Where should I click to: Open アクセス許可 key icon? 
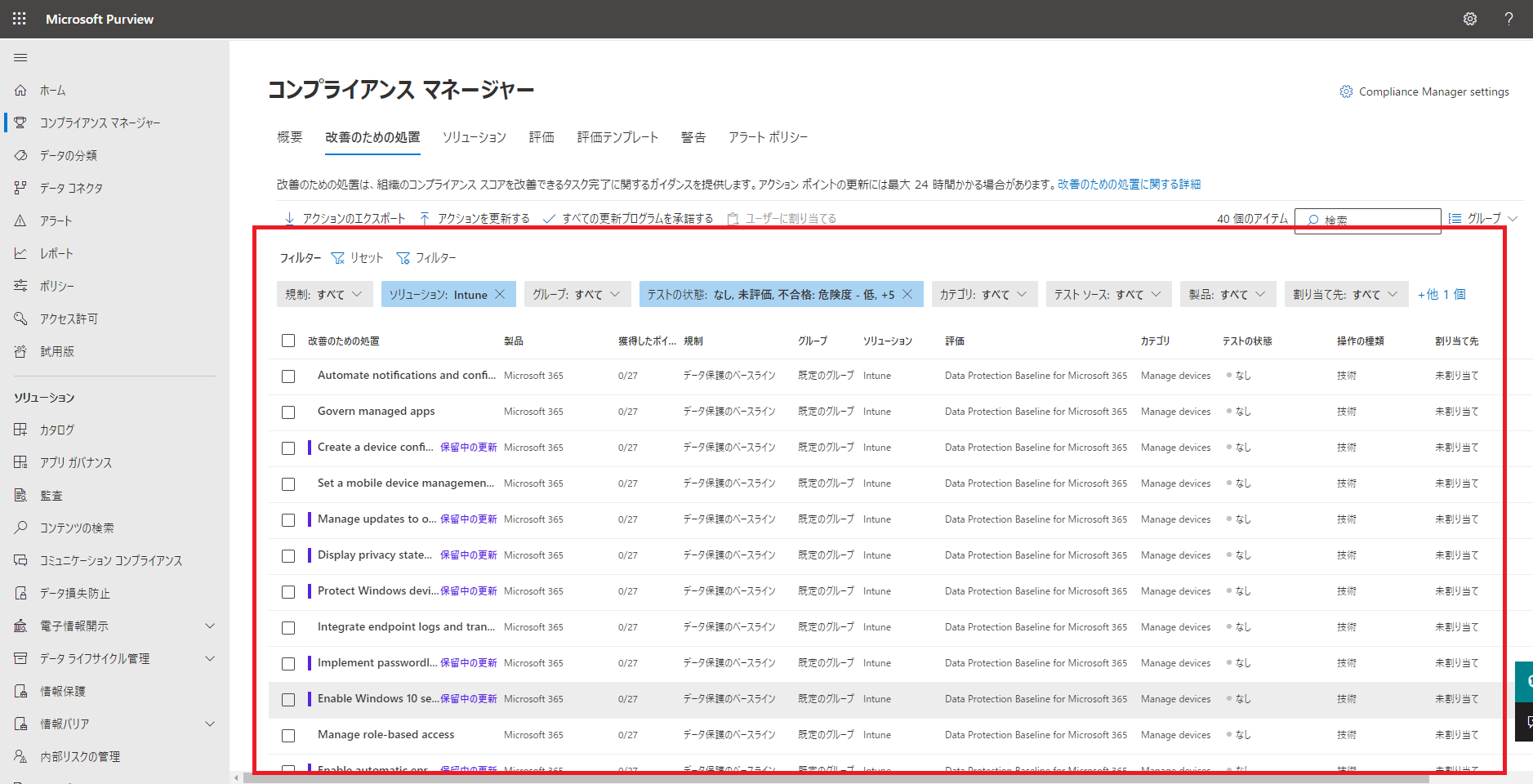[20, 318]
